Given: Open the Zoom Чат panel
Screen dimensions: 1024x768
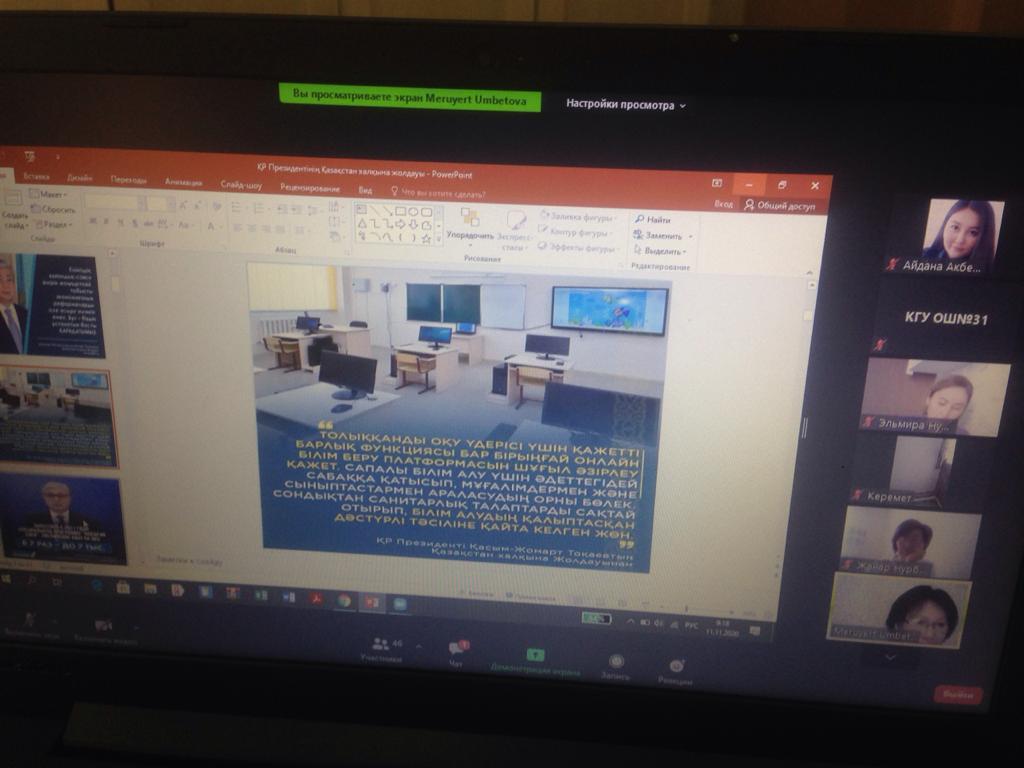Looking at the screenshot, I should [457, 651].
